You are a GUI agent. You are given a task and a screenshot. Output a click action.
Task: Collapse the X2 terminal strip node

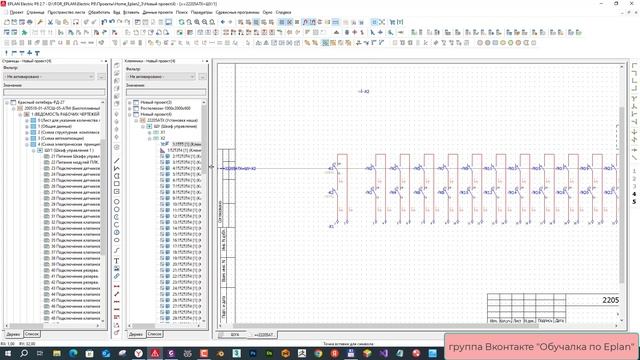[x=149, y=138]
